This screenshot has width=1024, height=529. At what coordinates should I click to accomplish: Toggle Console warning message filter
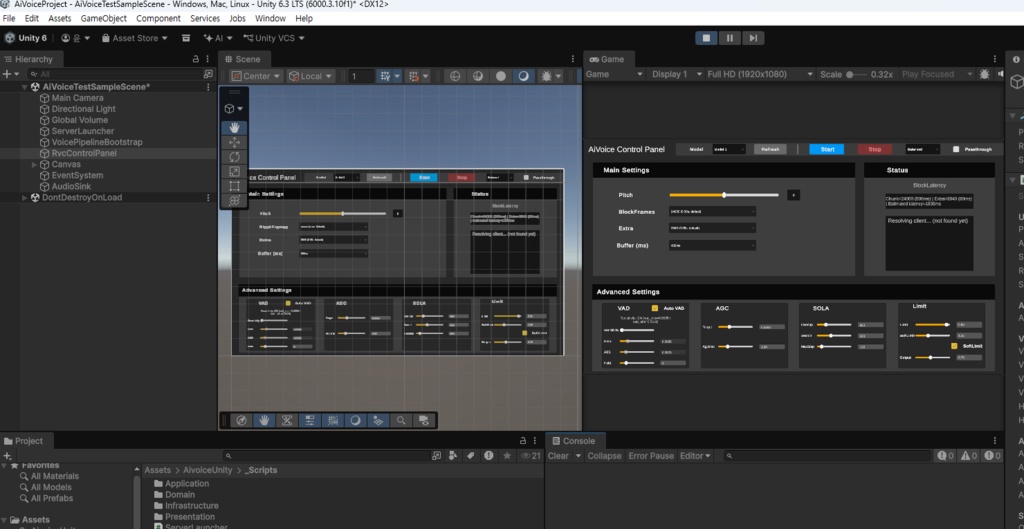coord(968,456)
